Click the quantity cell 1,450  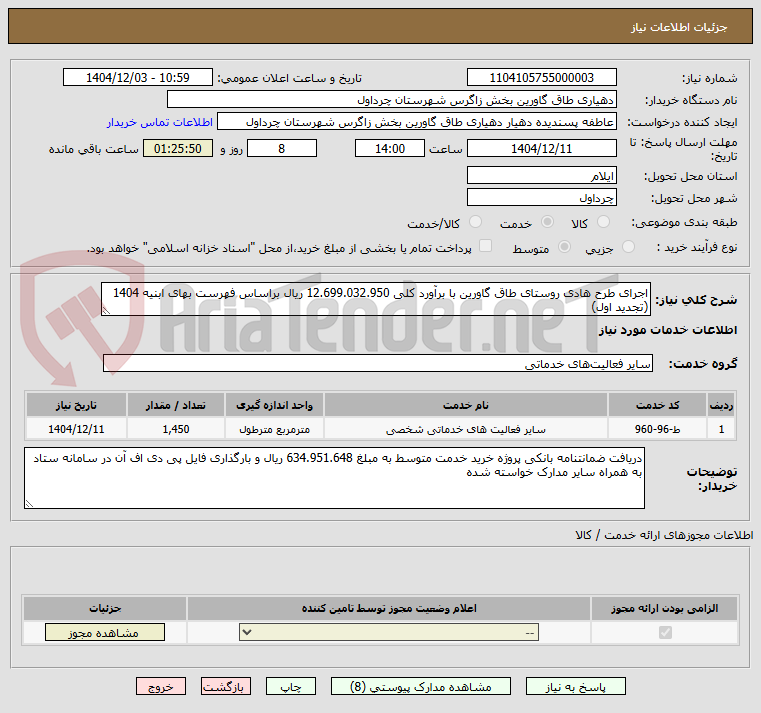click(176, 429)
